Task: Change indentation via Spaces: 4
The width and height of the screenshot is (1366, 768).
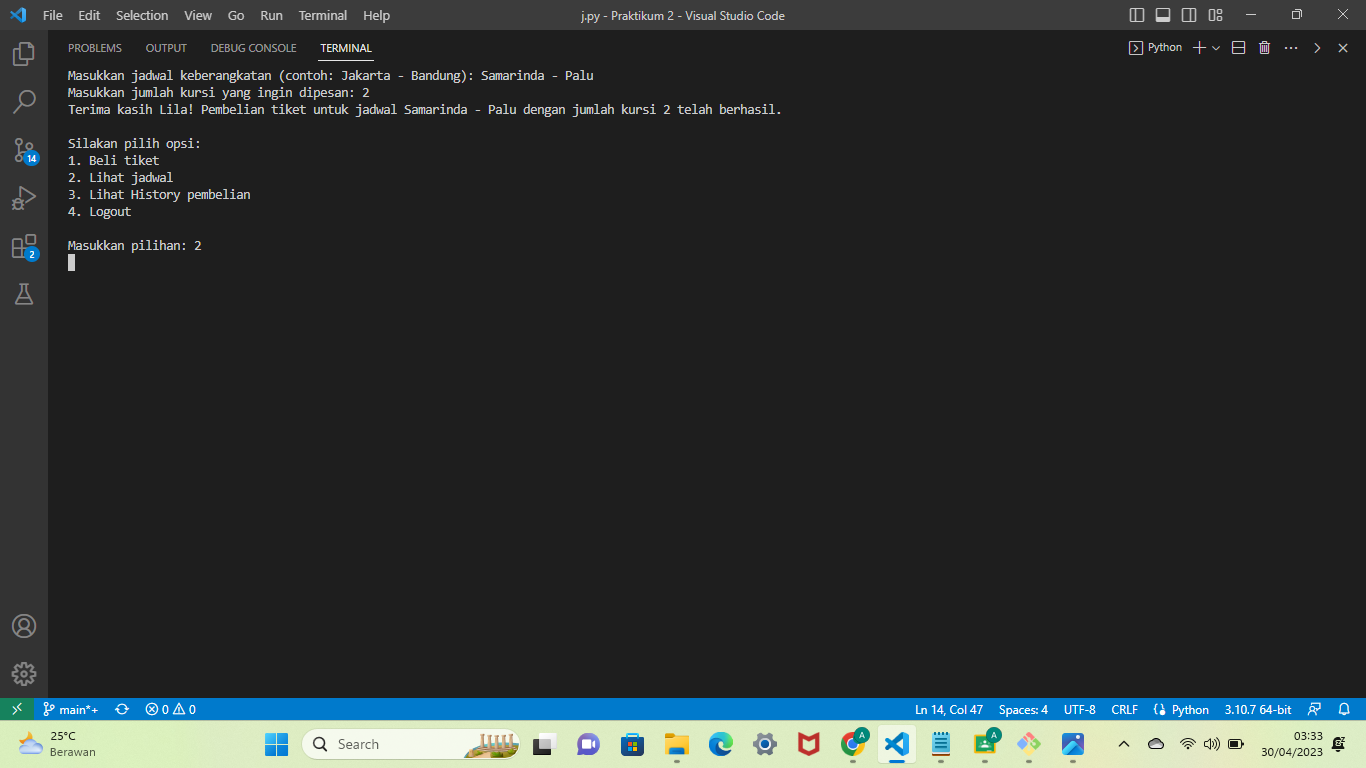Action: [x=1023, y=709]
